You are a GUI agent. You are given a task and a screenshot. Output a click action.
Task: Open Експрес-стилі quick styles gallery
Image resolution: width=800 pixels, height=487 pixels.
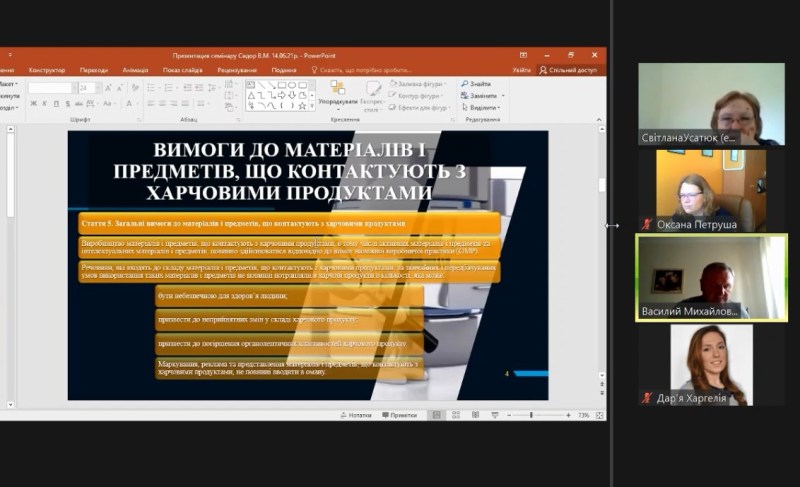(x=372, y=95)
